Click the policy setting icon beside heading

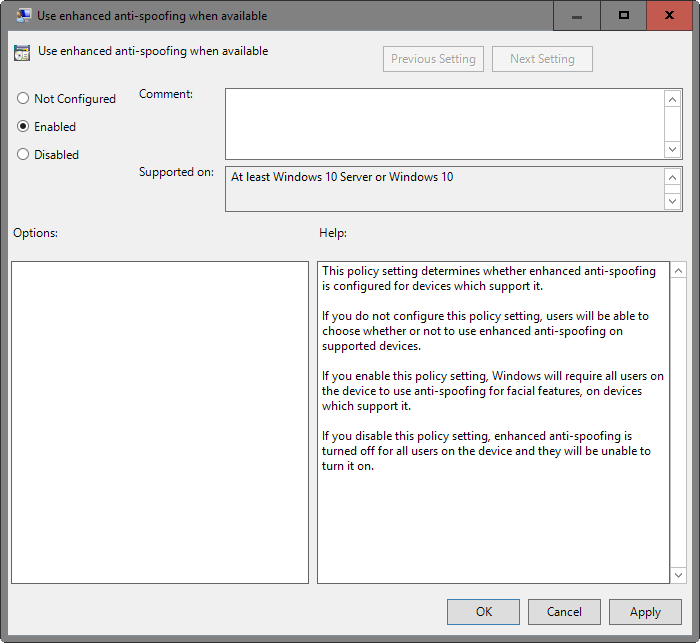(x=22, y=53)
